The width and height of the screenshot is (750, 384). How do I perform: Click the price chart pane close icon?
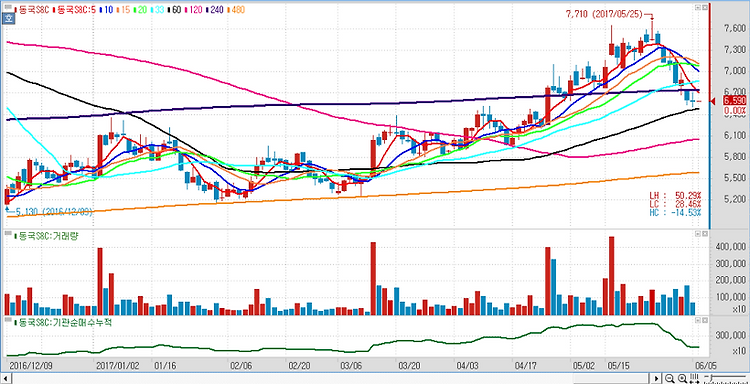click(x=705, y=8)
